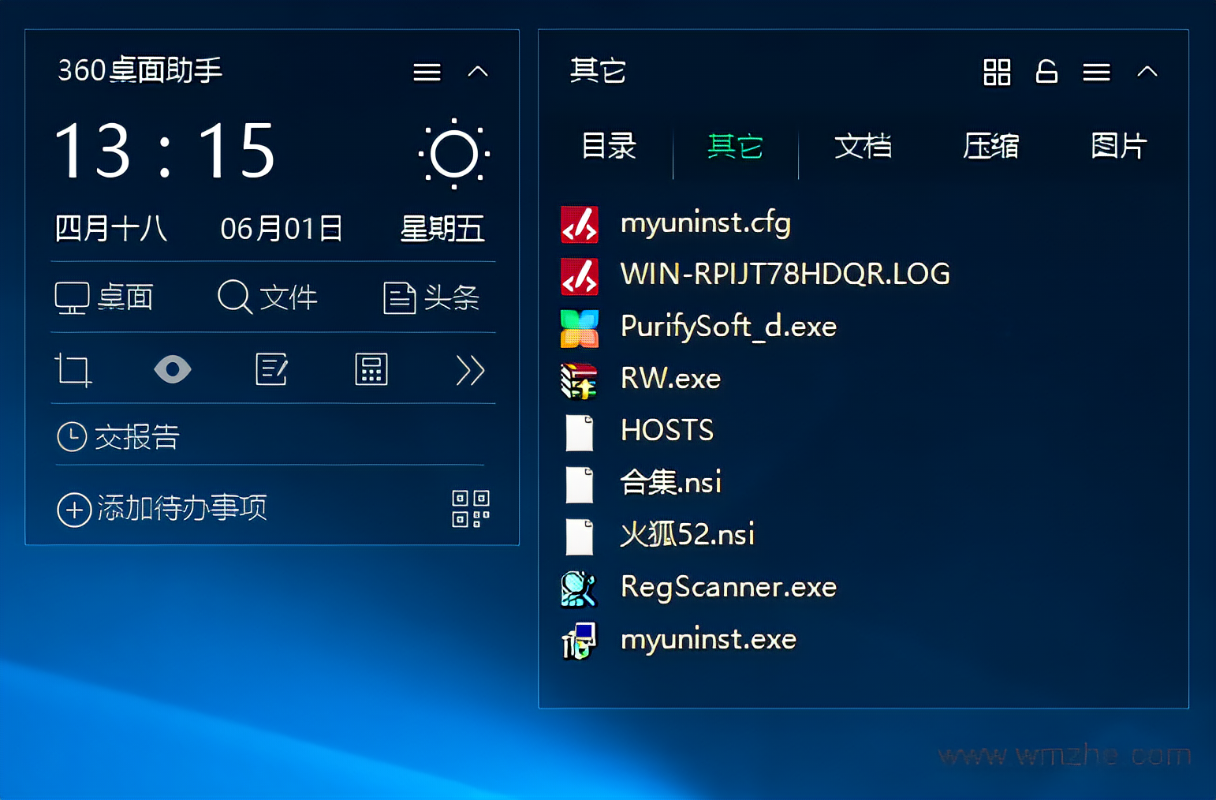Image resolution: width=1216 pixels, height=800 pixels.
Task: Click the sun weather icon
Action: (x=454, y=154)
